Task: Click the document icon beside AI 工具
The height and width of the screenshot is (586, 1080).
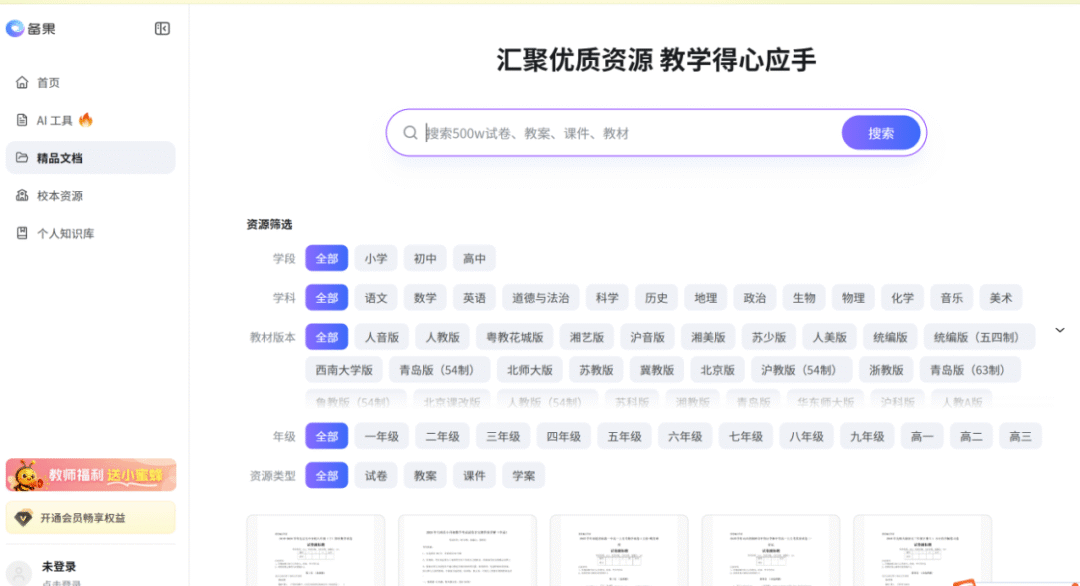Action: pyautogui.click(x=22, y=121)
